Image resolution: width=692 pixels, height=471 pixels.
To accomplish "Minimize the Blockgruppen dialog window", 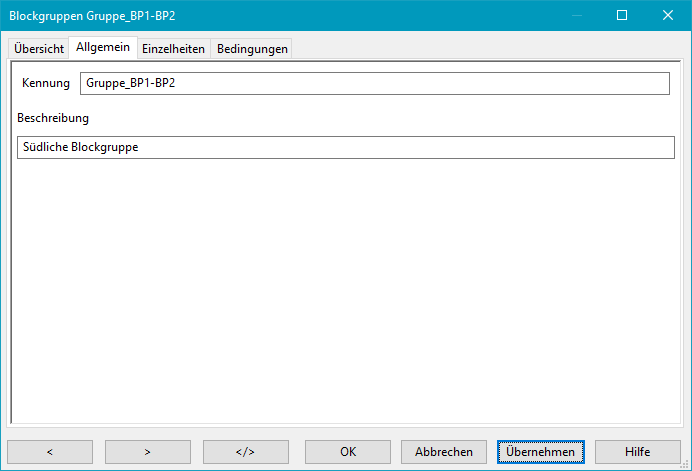I will point(575,16).
